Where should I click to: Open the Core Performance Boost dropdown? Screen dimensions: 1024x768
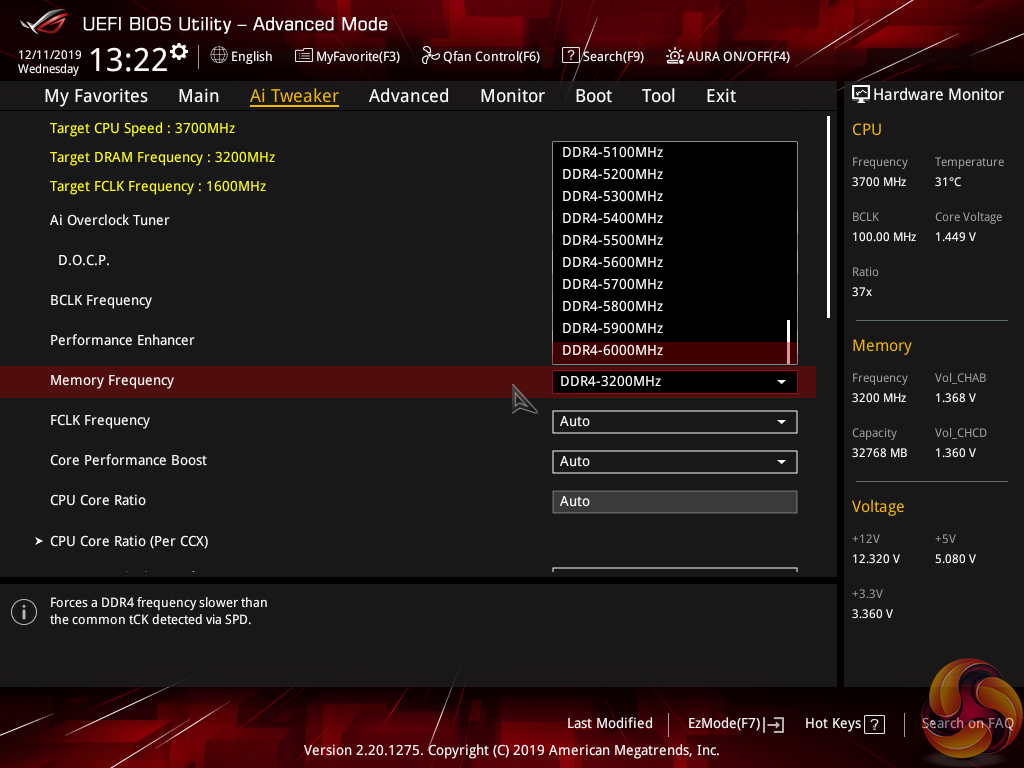pos(674,461)
